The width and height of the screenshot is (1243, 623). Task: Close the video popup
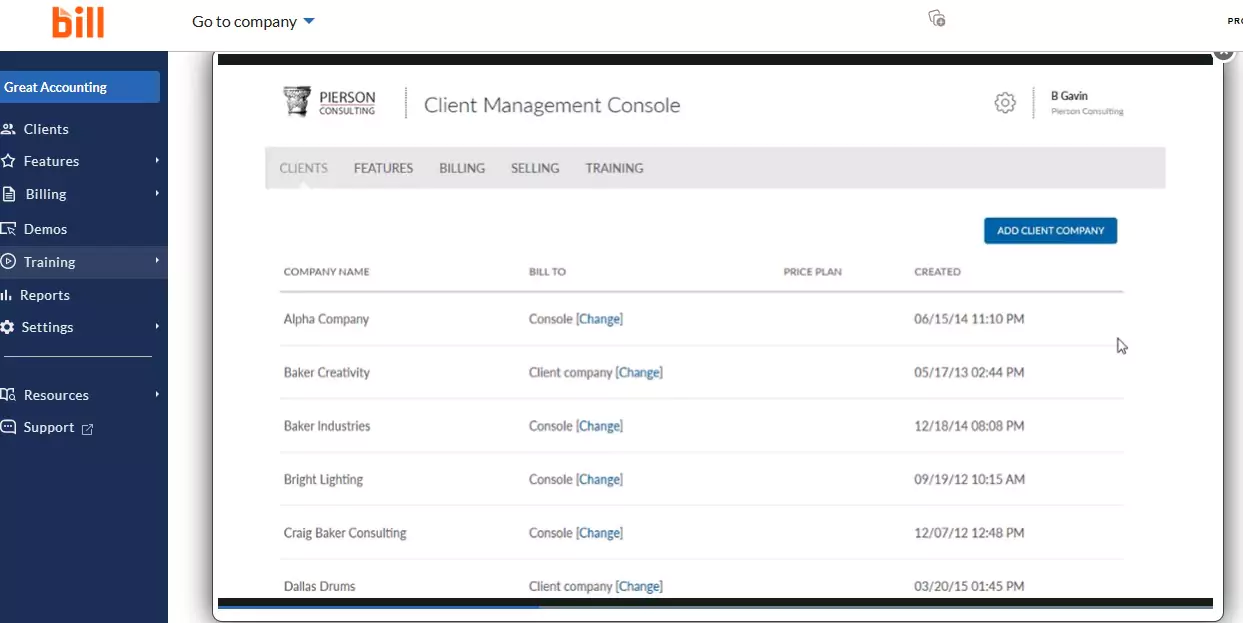1224,52
